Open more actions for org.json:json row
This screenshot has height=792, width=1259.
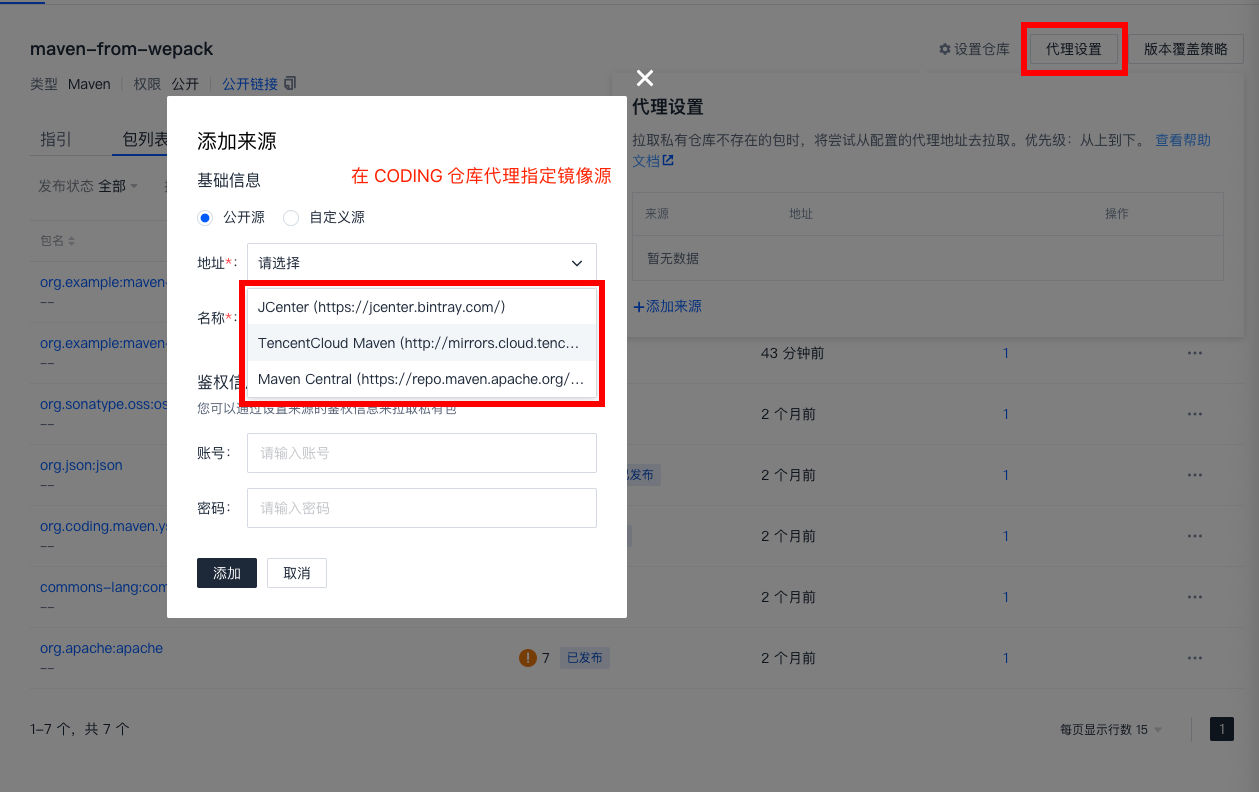pos(1195,475)
